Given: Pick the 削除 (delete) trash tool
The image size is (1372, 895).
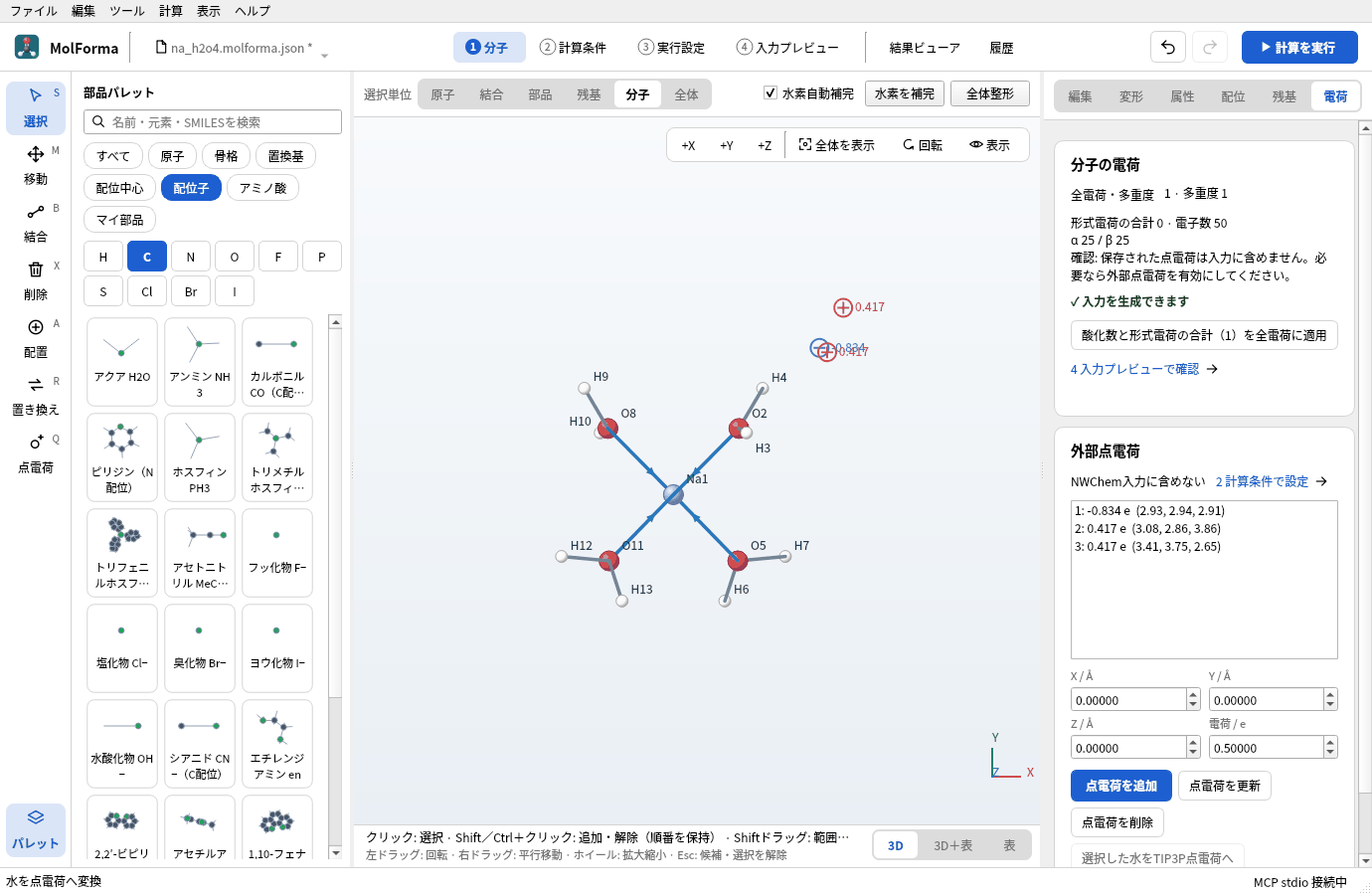Looking at the screenshot, I should [36, 280].
